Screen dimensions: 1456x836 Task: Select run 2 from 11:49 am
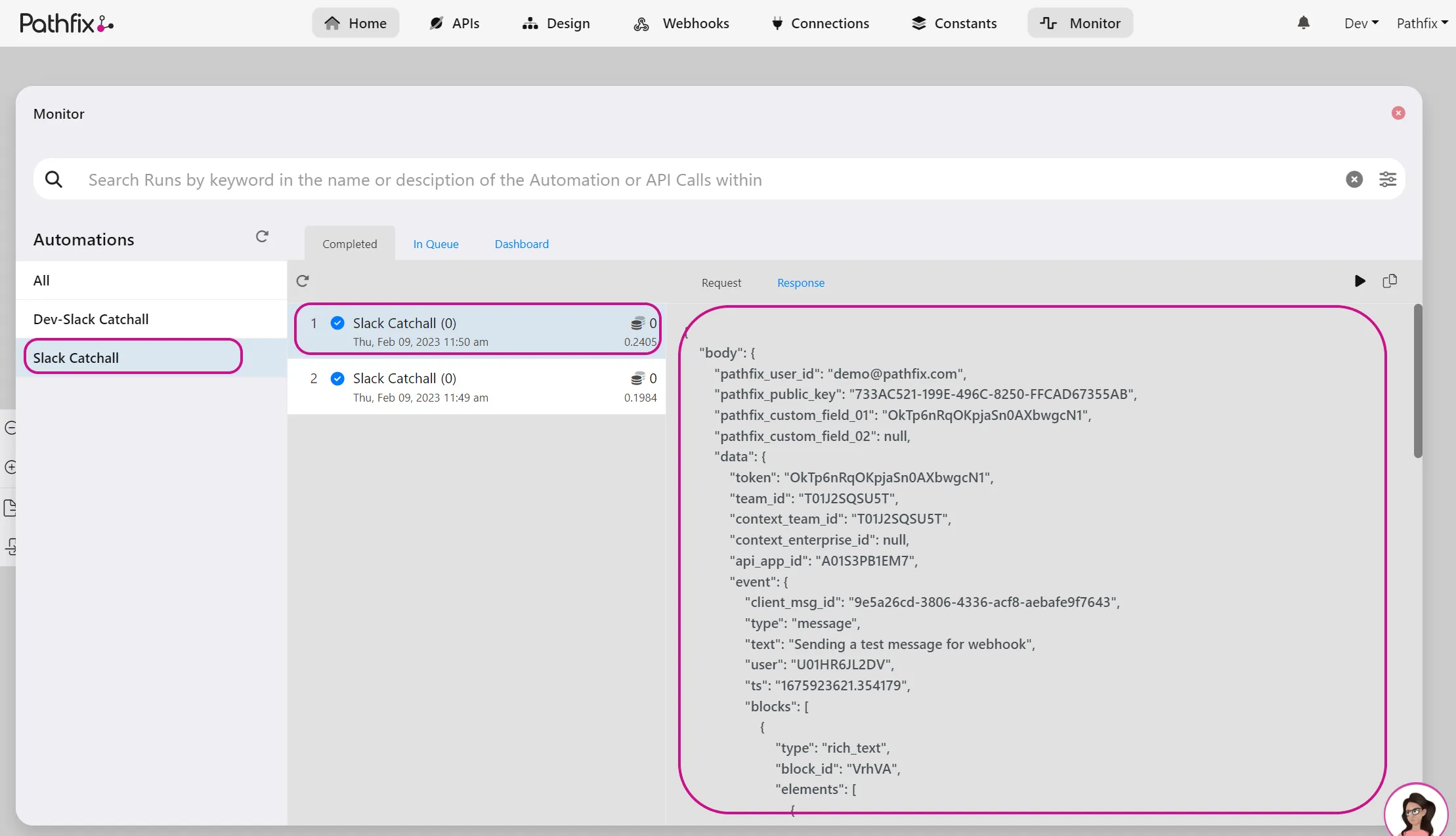click(477, 387)
